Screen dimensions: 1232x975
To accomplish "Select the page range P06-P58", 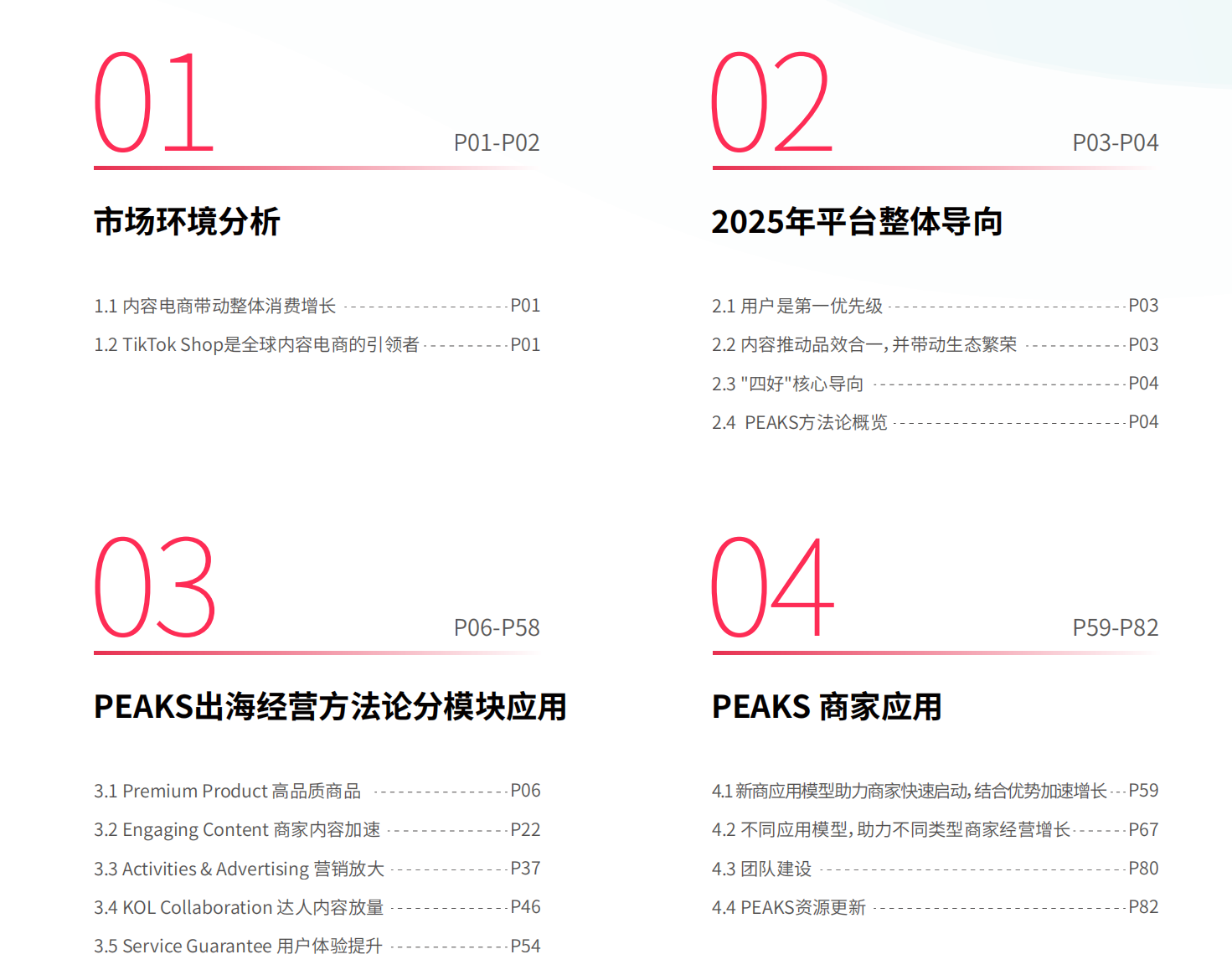I will pos(497,628).
